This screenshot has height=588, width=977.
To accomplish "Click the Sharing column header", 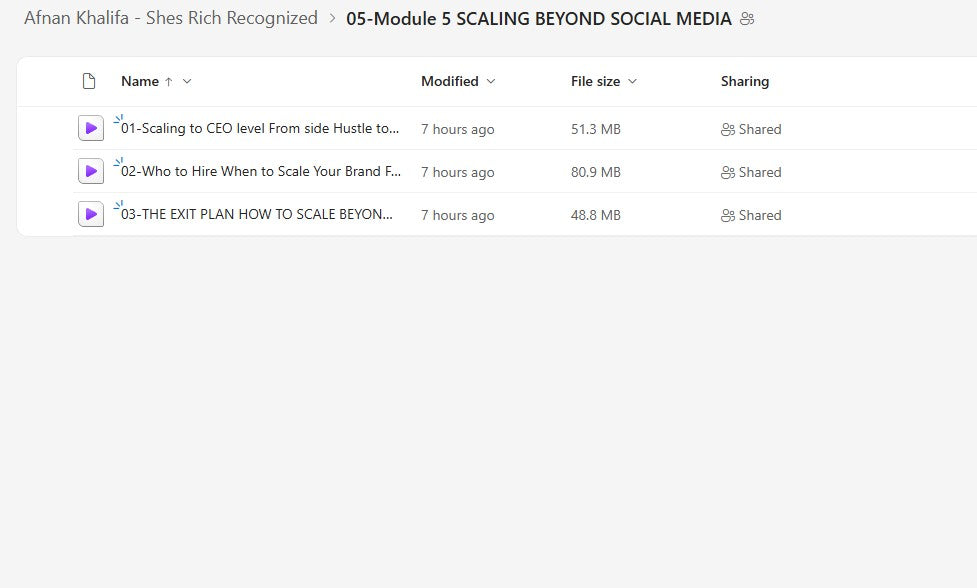I will (x=744, y=81).
